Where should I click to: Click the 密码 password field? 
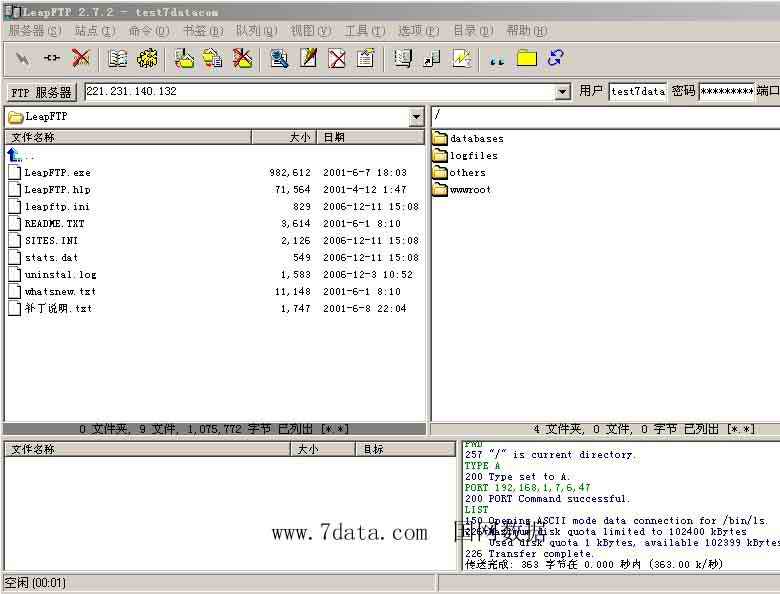(726, 92)
